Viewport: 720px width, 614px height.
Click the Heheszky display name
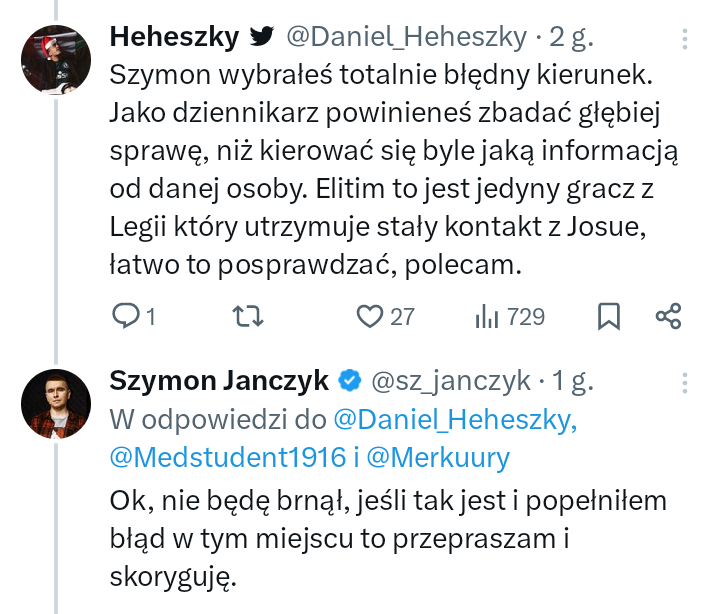pyautogui.click(x=174, y=38)
